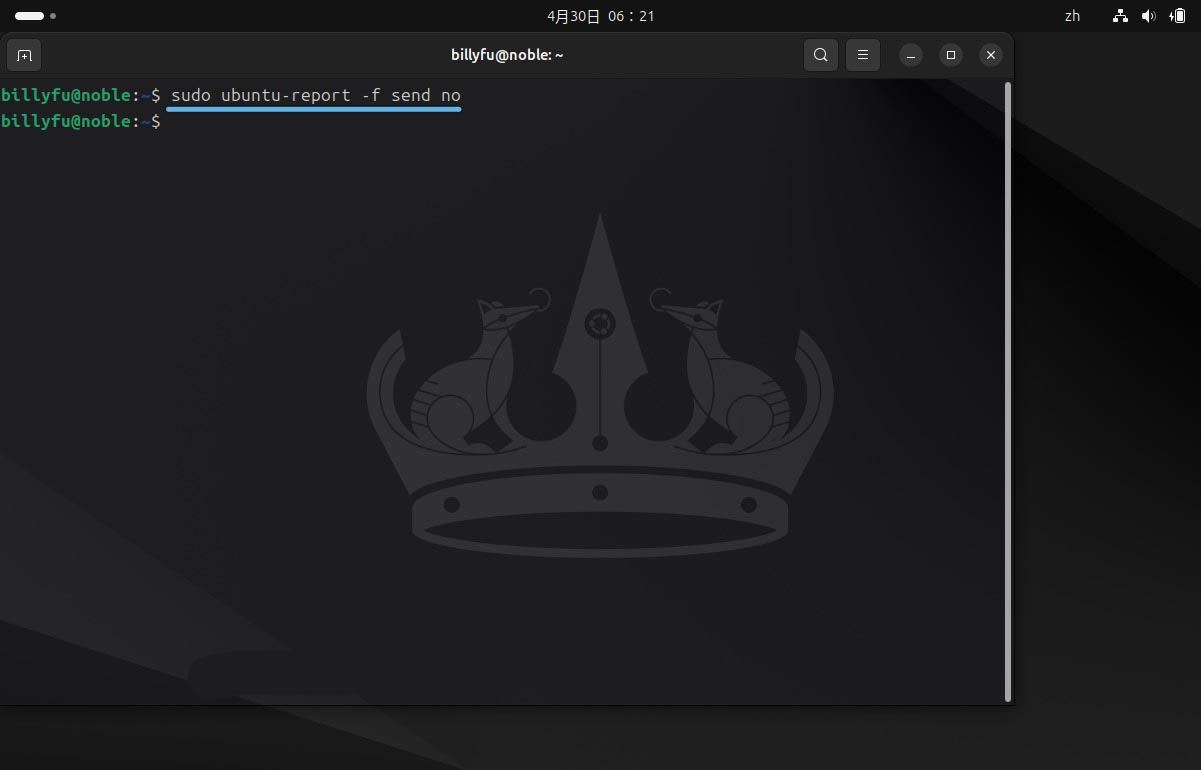Screen dimensions: 1201x770
Task: Open the clock and calendar panel
Action: (600, 16)
